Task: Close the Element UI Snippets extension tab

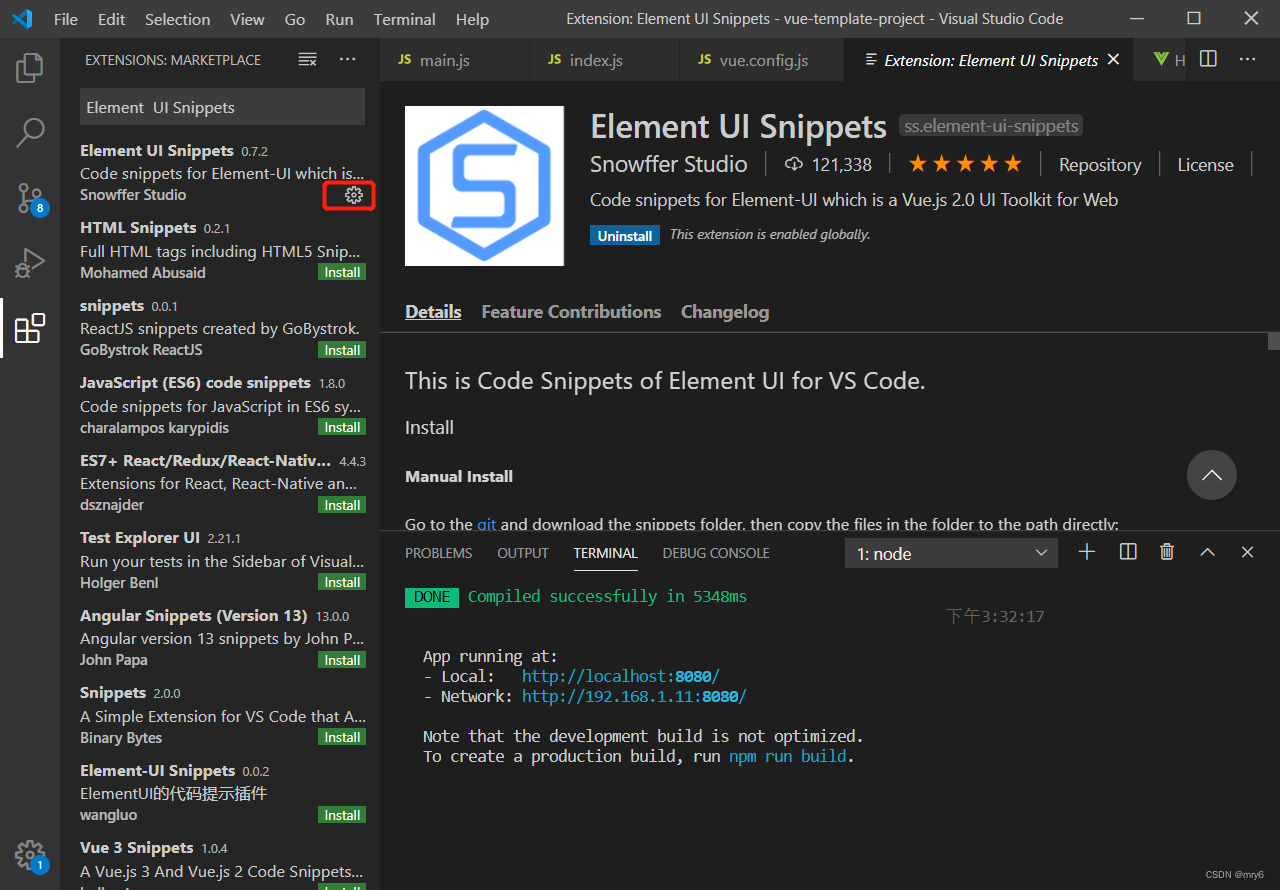Action: coord(1113,60)
